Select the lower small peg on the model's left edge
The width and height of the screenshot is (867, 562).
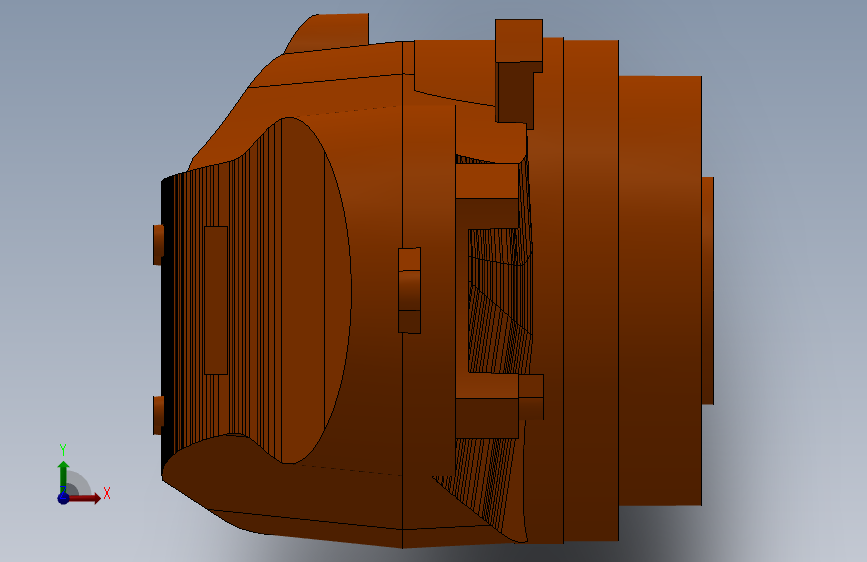coord(158,415)
